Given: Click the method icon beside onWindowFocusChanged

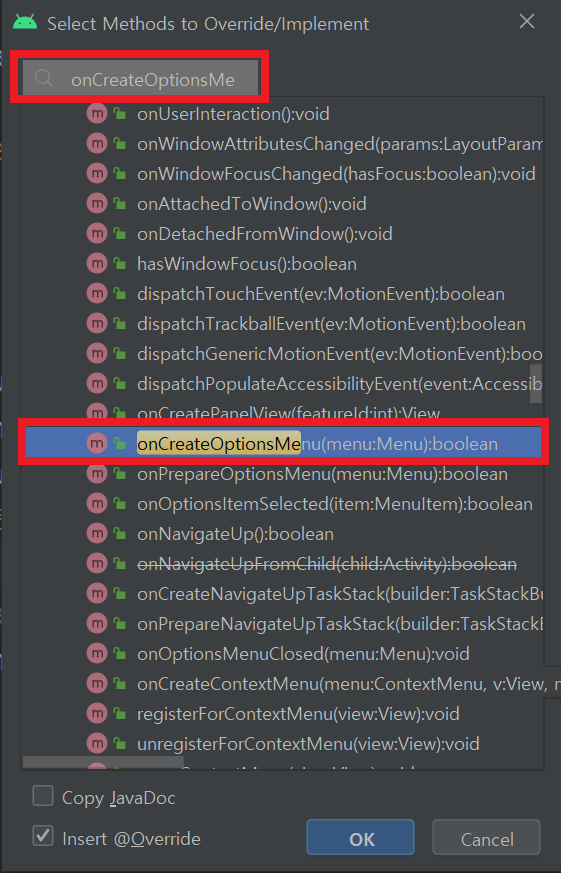Looking at the screenshot, I should click(x=97, y=174).
